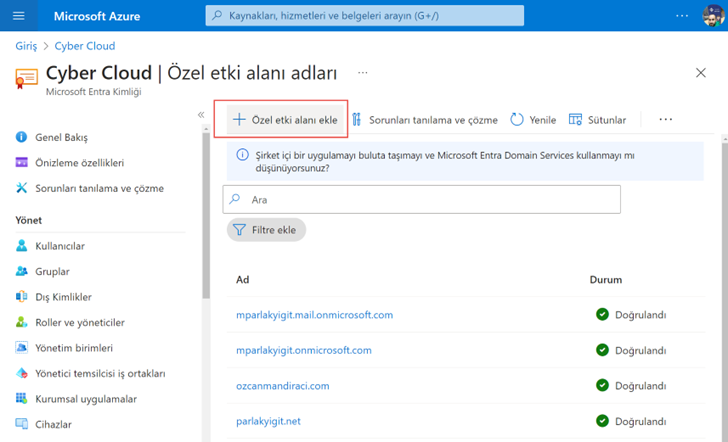Sort by the Ad column header
728x442 pixels.
242,280
